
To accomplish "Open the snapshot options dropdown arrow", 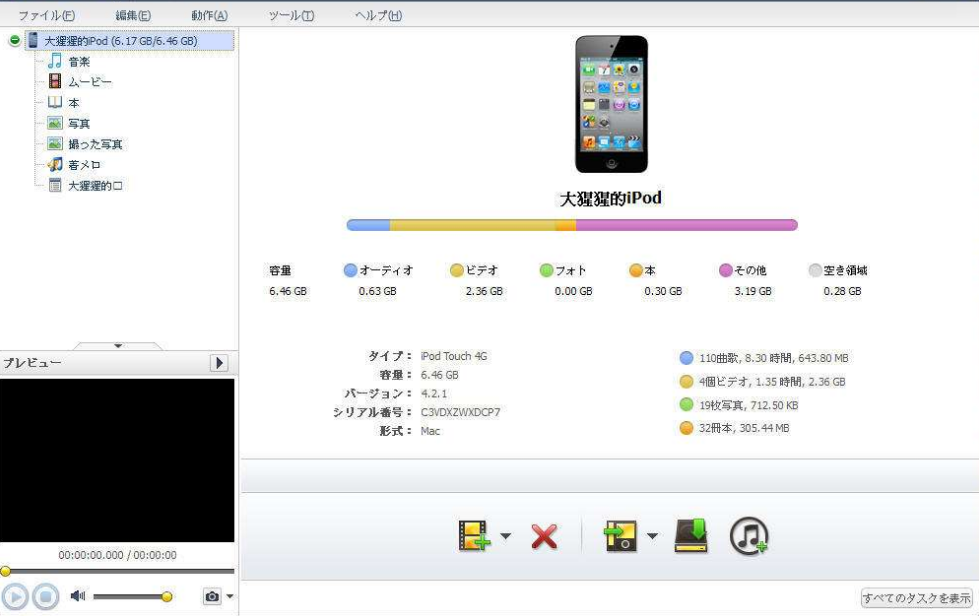I will [230, 597].
